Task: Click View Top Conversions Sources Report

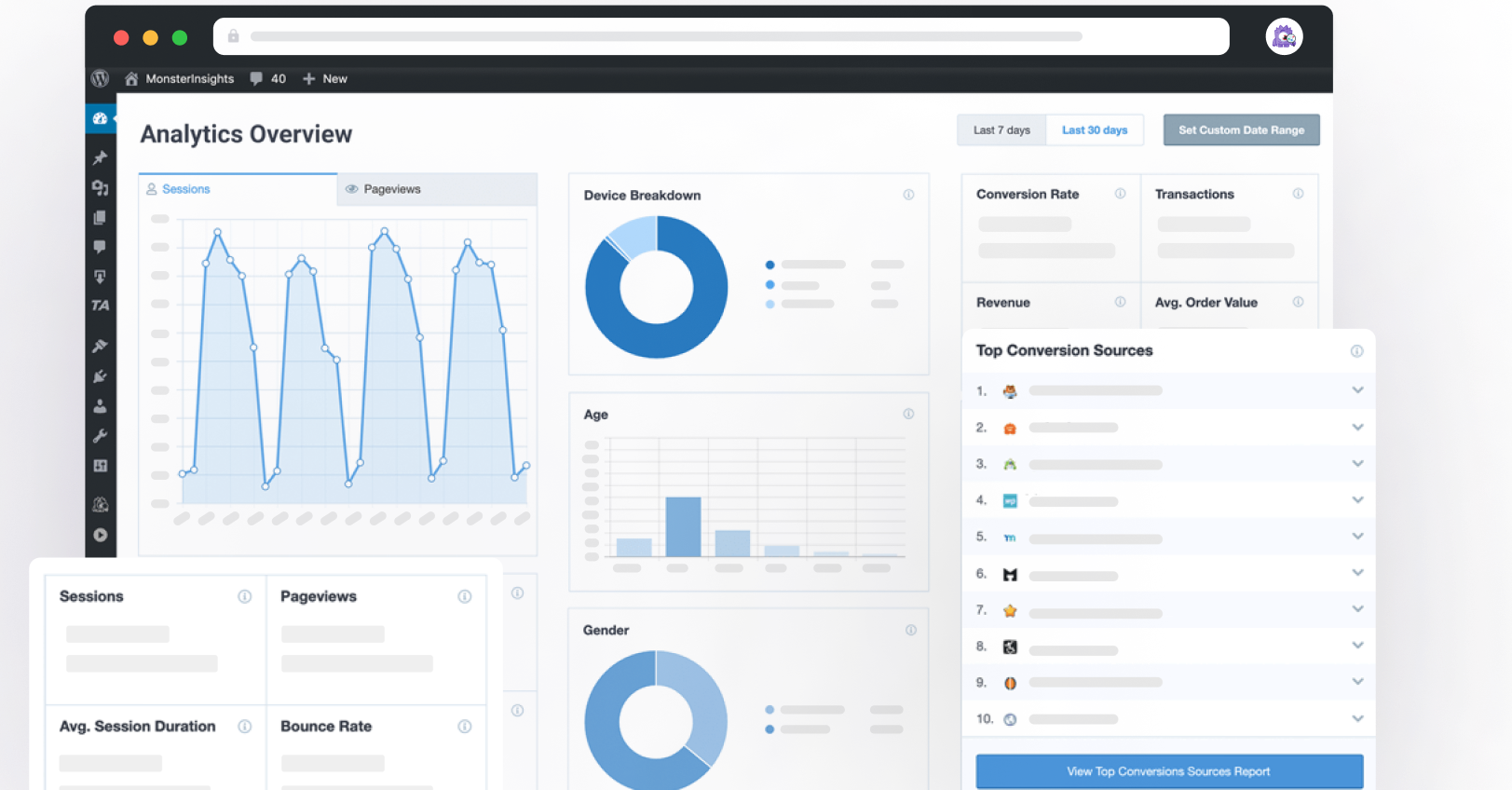Action: [x=1168, y=771]
